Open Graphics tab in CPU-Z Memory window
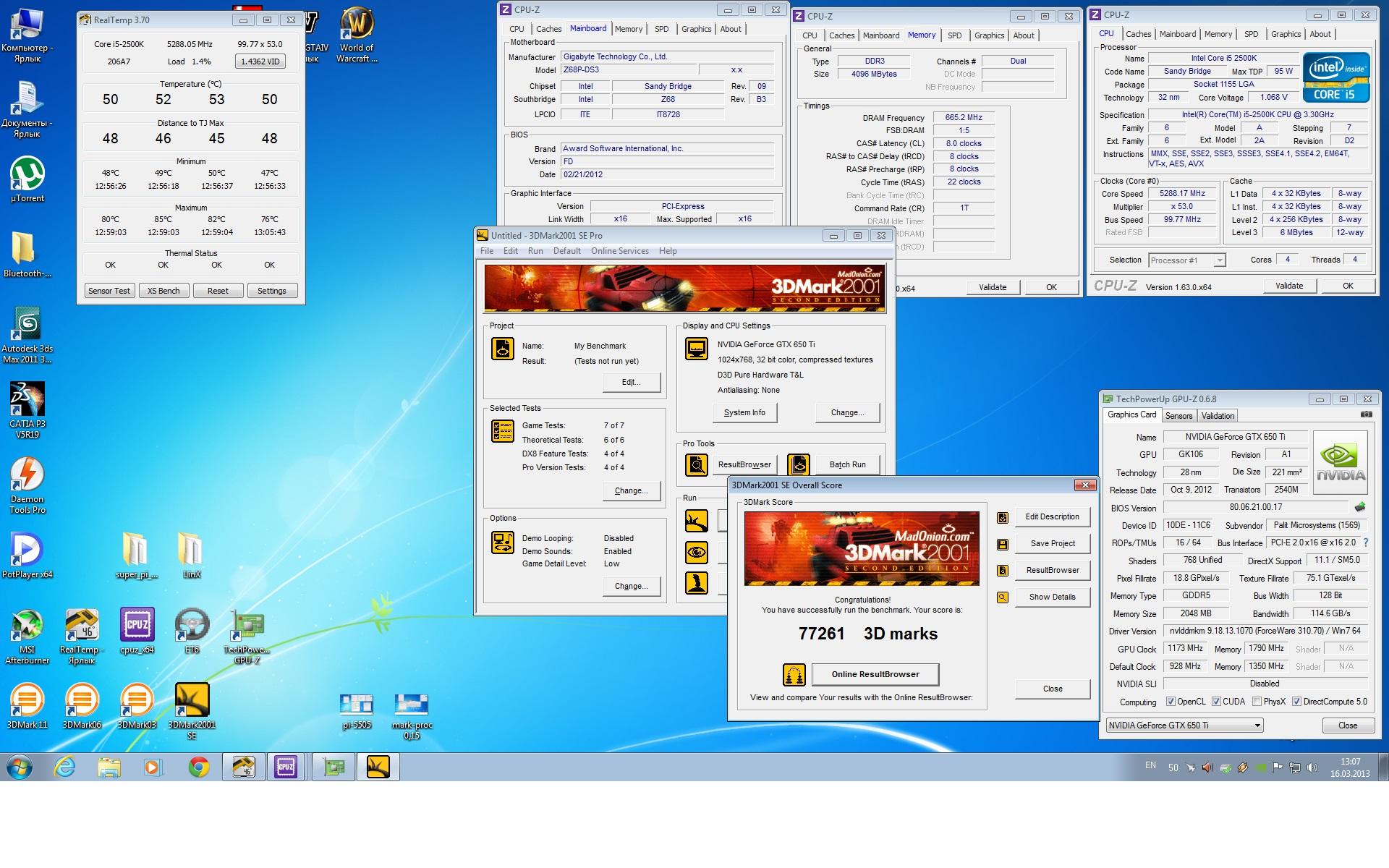 (x=989, y=35)
